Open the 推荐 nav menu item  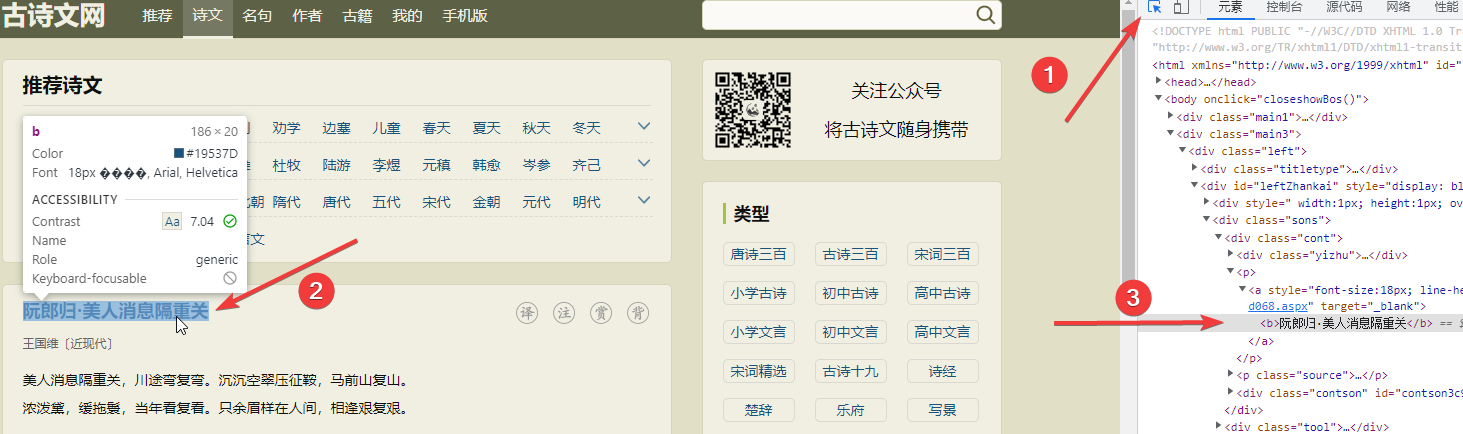(x=157, y=16)
